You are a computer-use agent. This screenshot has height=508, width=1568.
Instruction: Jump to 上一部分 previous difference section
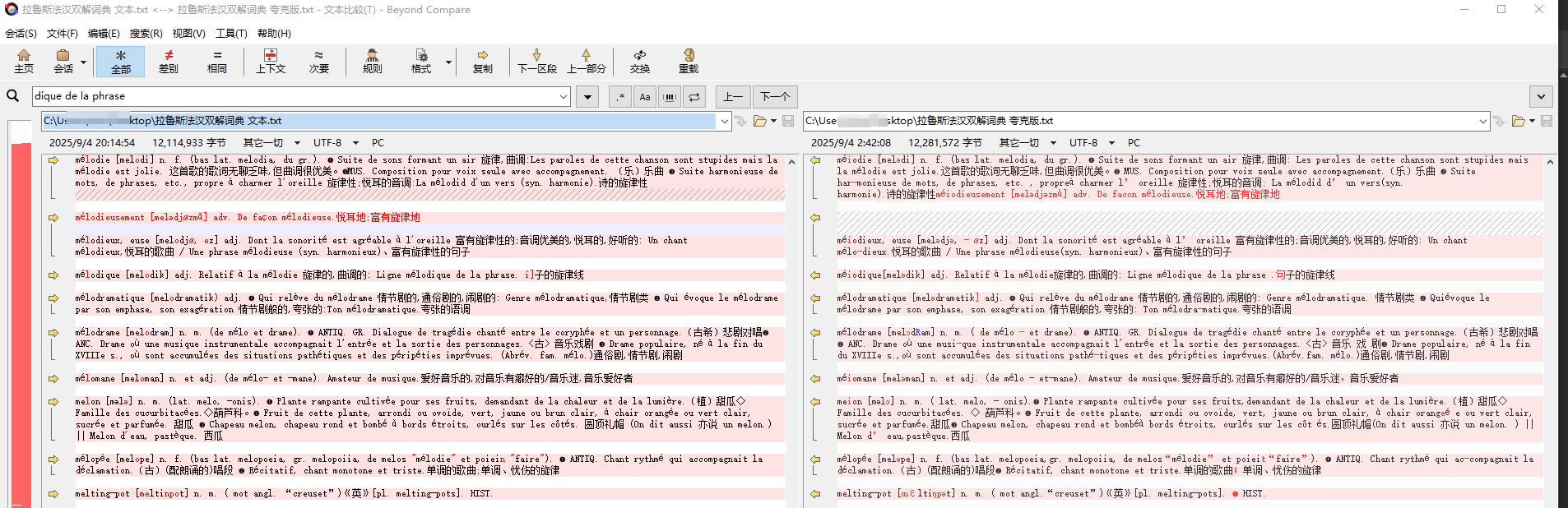[x=587, y=62]
